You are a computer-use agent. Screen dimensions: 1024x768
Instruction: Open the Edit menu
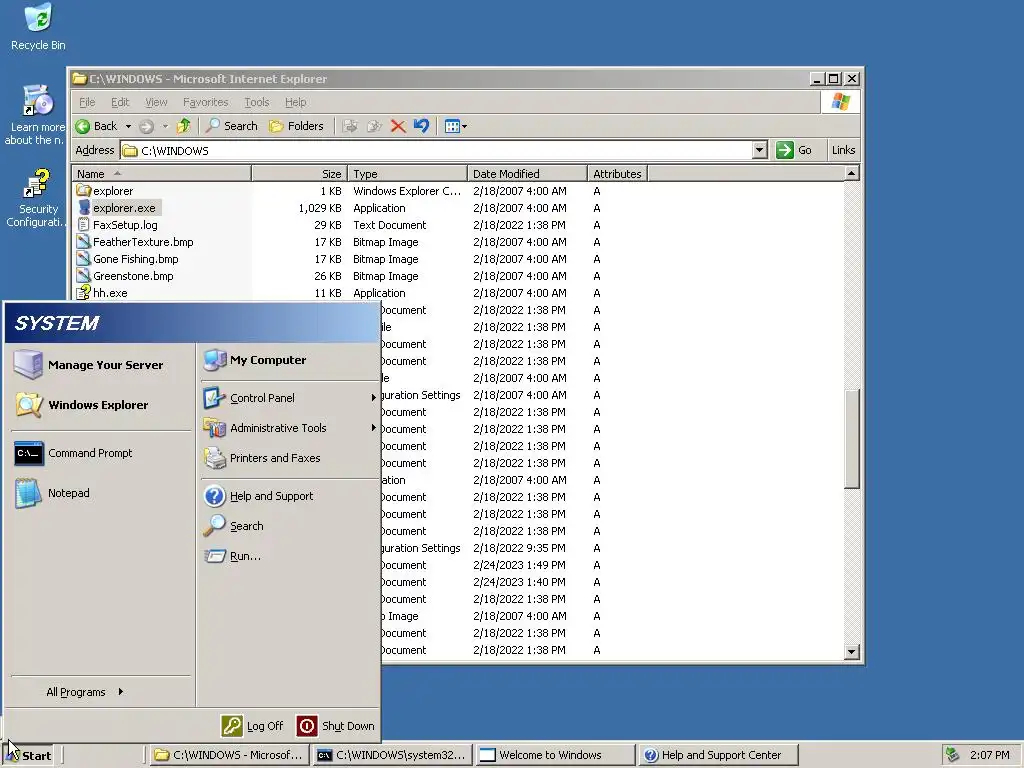120,102
